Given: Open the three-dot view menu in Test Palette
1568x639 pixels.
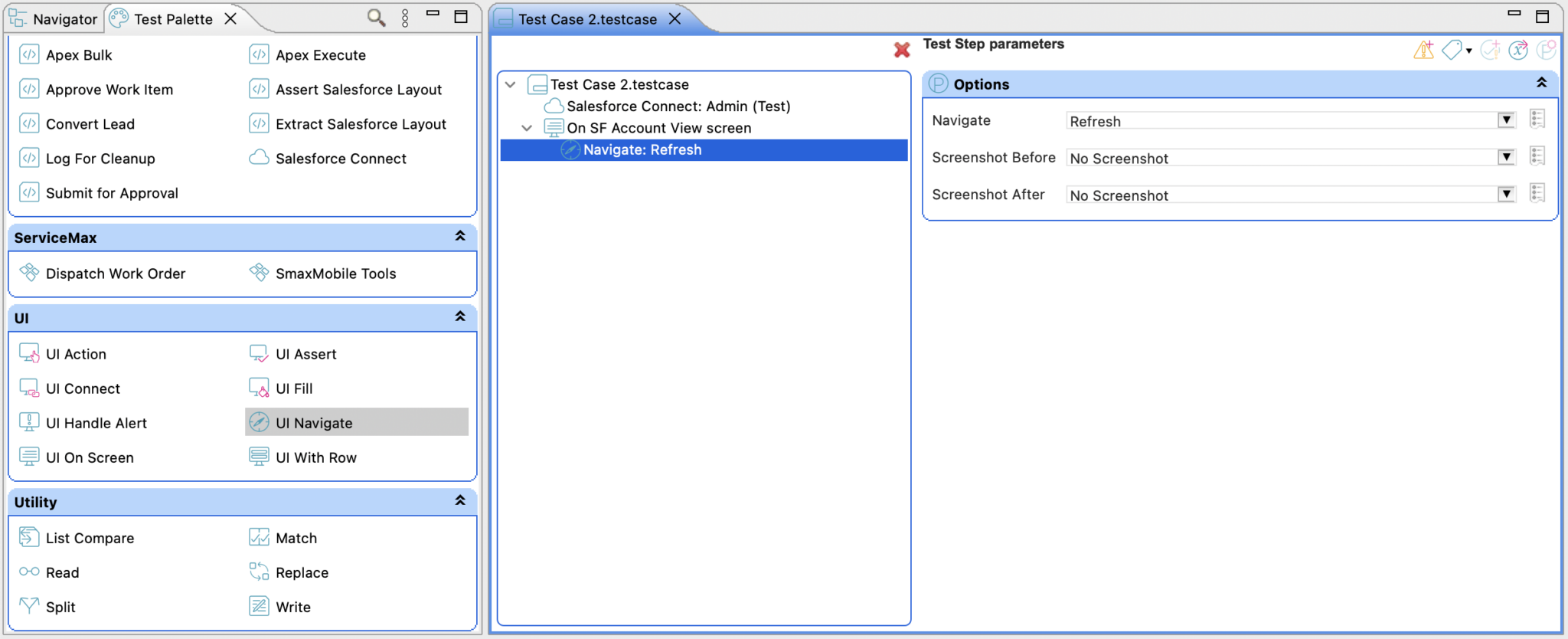Looking at the screenshot, I should point(405,18).
